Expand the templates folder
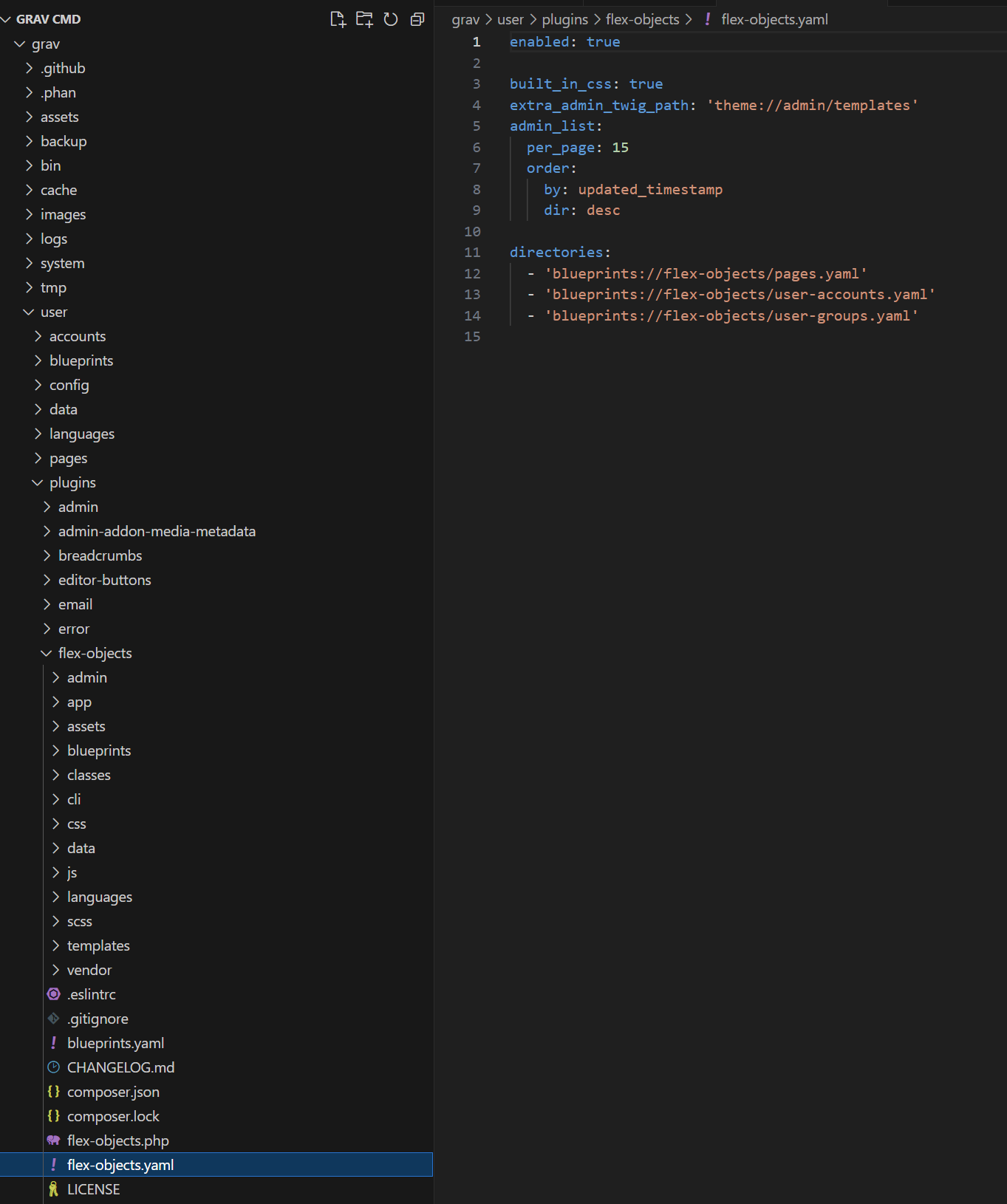 click(55, 945)
